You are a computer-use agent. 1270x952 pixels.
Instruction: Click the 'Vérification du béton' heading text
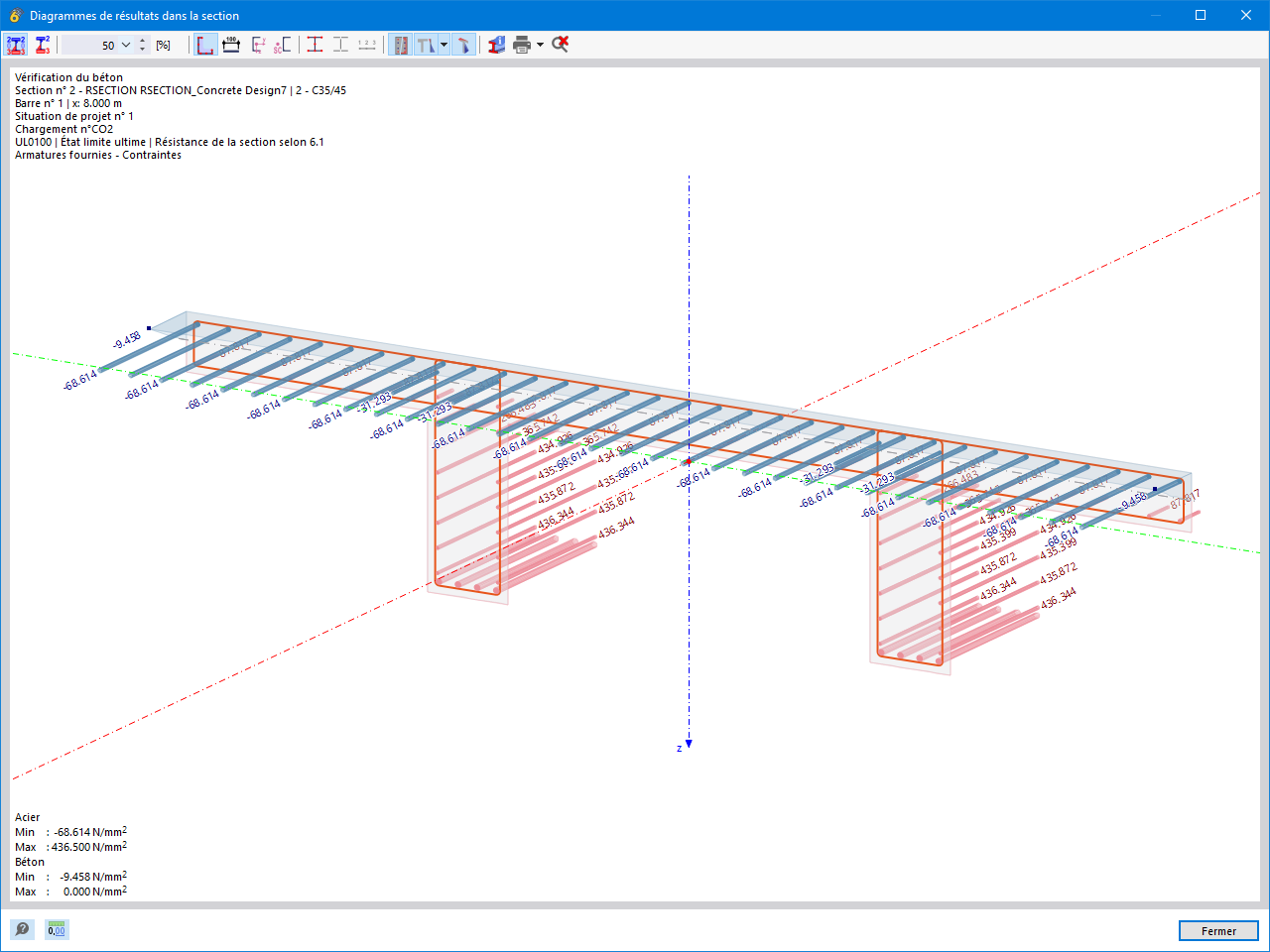69,77
